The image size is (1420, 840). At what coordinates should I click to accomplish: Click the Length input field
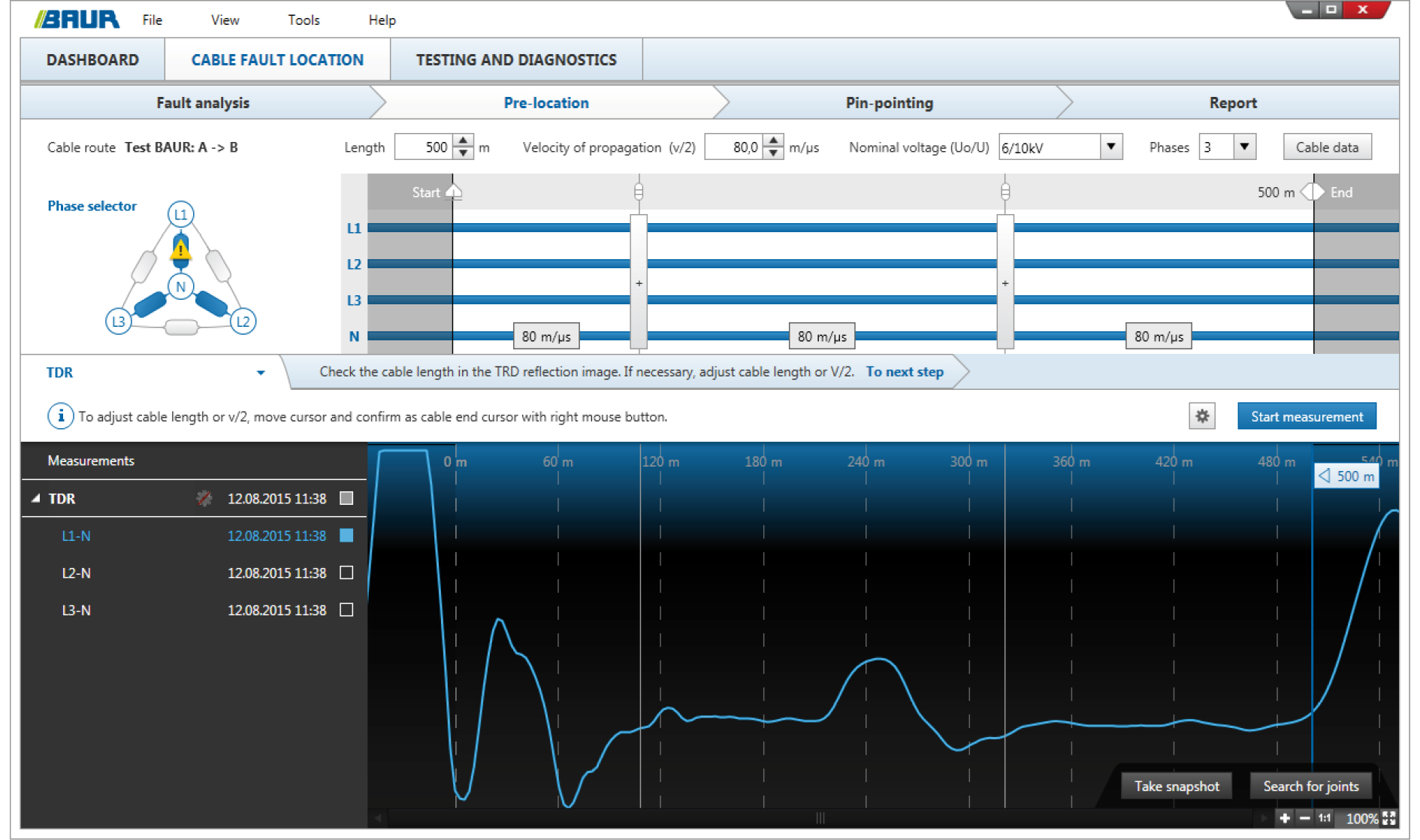tap(424, 147)
